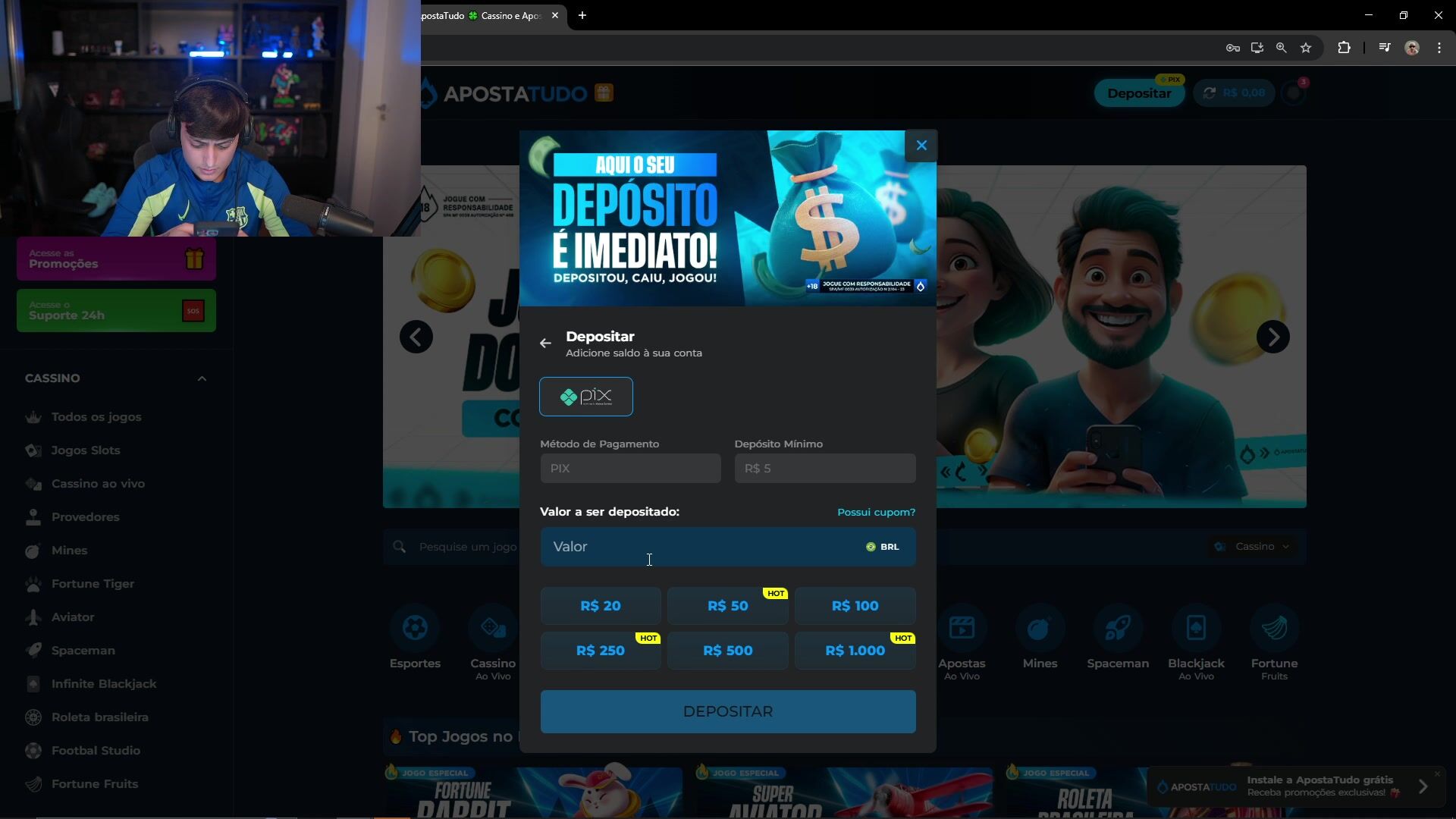Click the Blackjack Ao Vivo category icon
The width and height of the screenshot is (1456, 819).
pyautogui.click(x=1196, y=628)
